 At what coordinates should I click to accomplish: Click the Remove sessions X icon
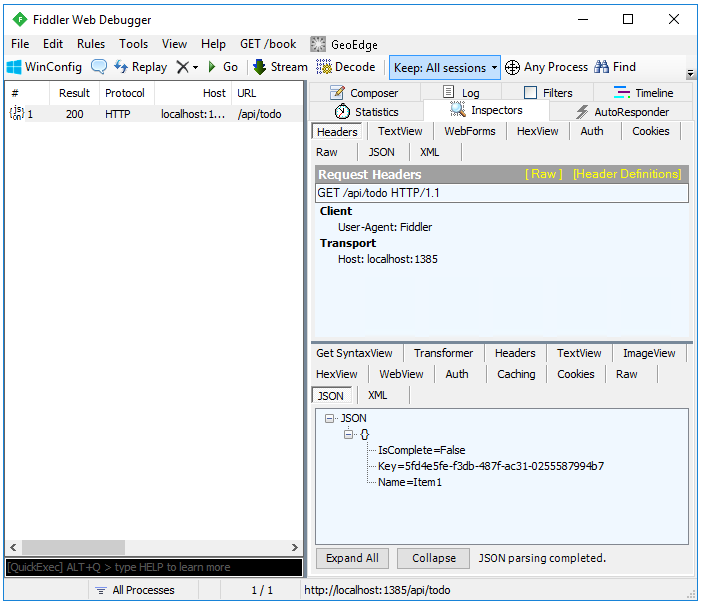(182, 67)
